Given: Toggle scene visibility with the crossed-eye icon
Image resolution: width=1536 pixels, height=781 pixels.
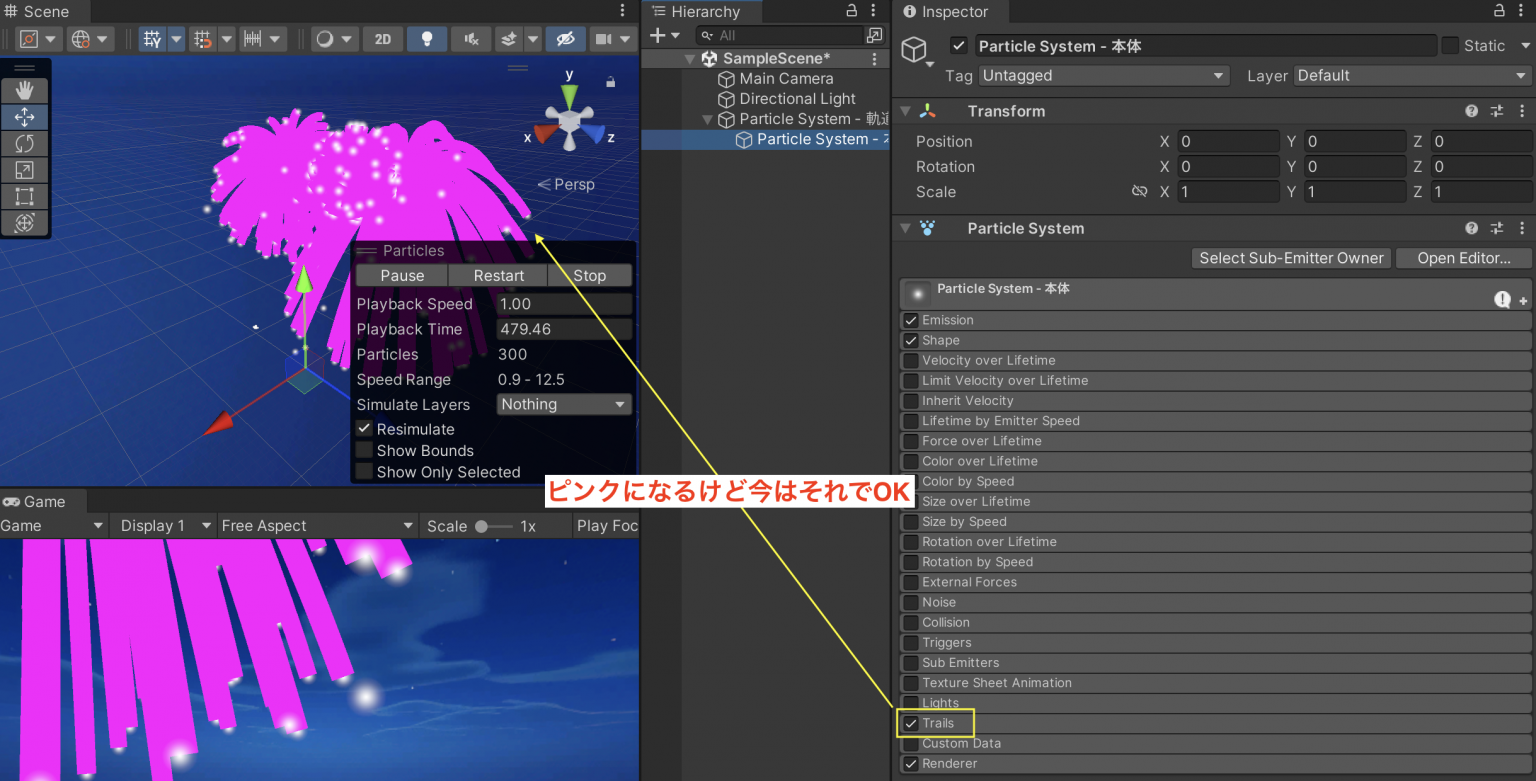Looking at the screenshot, I should click(566, 38).
